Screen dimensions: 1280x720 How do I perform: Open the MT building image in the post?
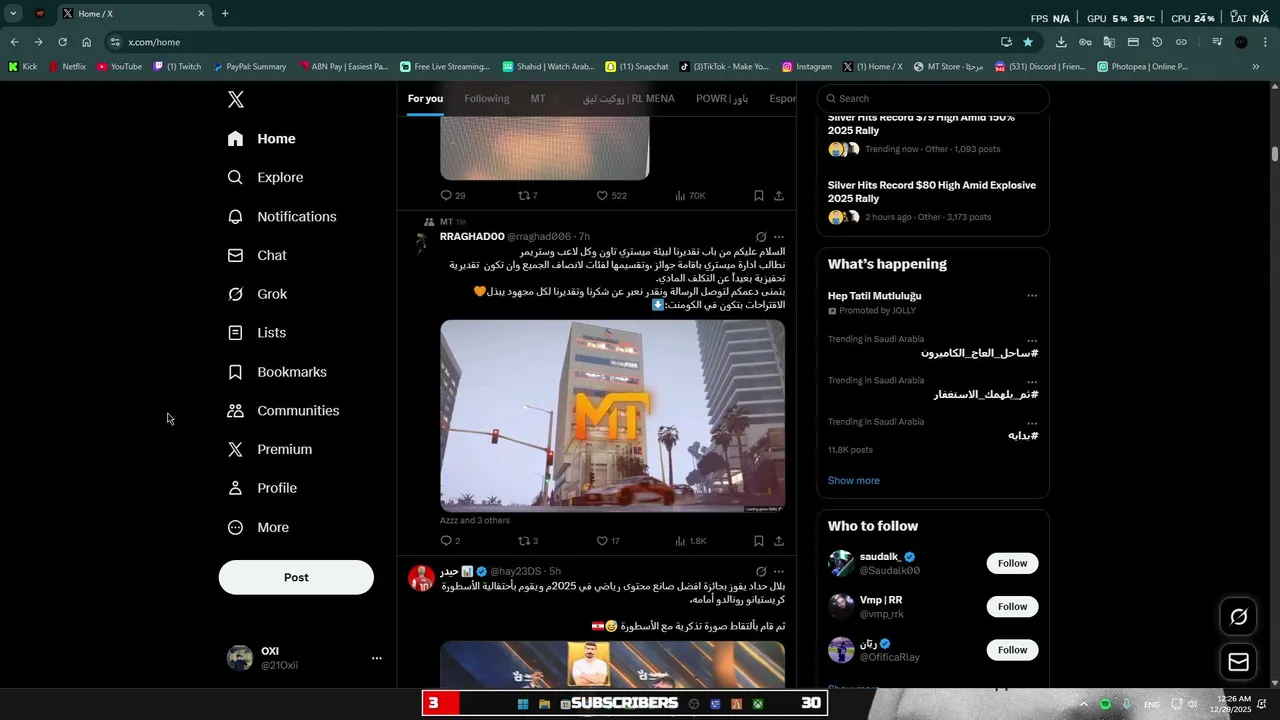(612, 416)
